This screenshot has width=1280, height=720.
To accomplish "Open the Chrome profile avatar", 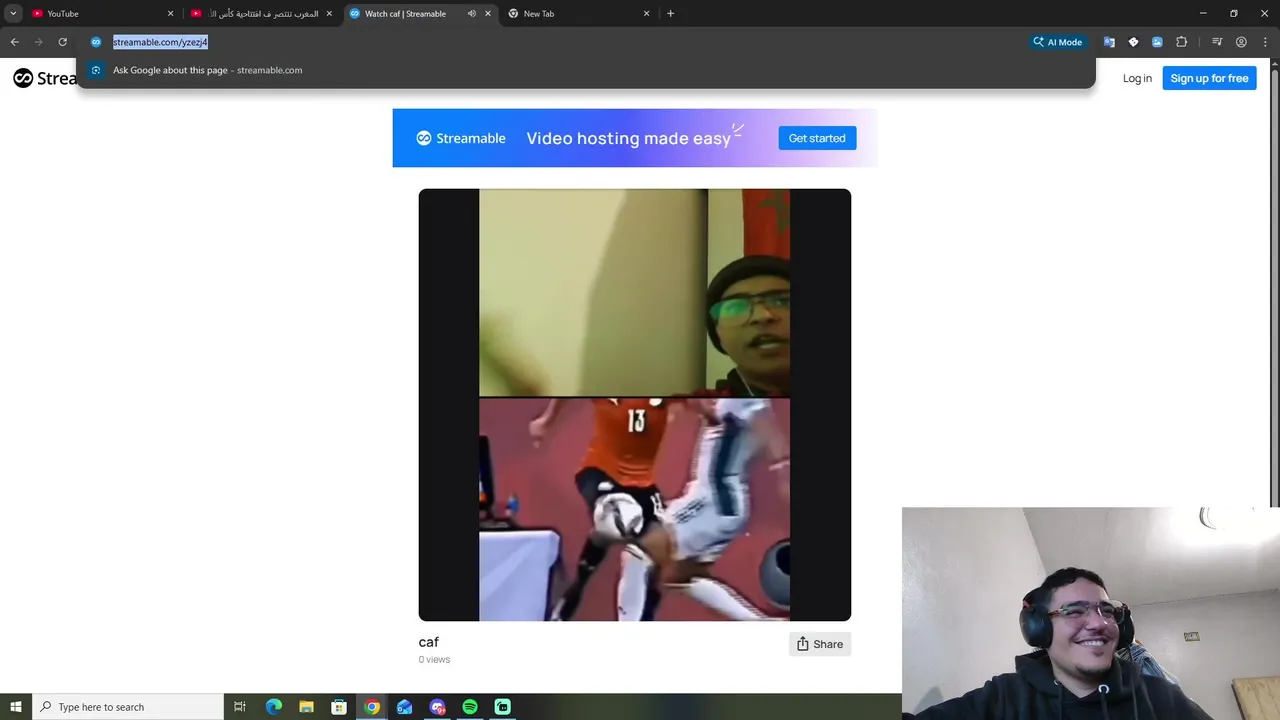I will (1241, 42).
